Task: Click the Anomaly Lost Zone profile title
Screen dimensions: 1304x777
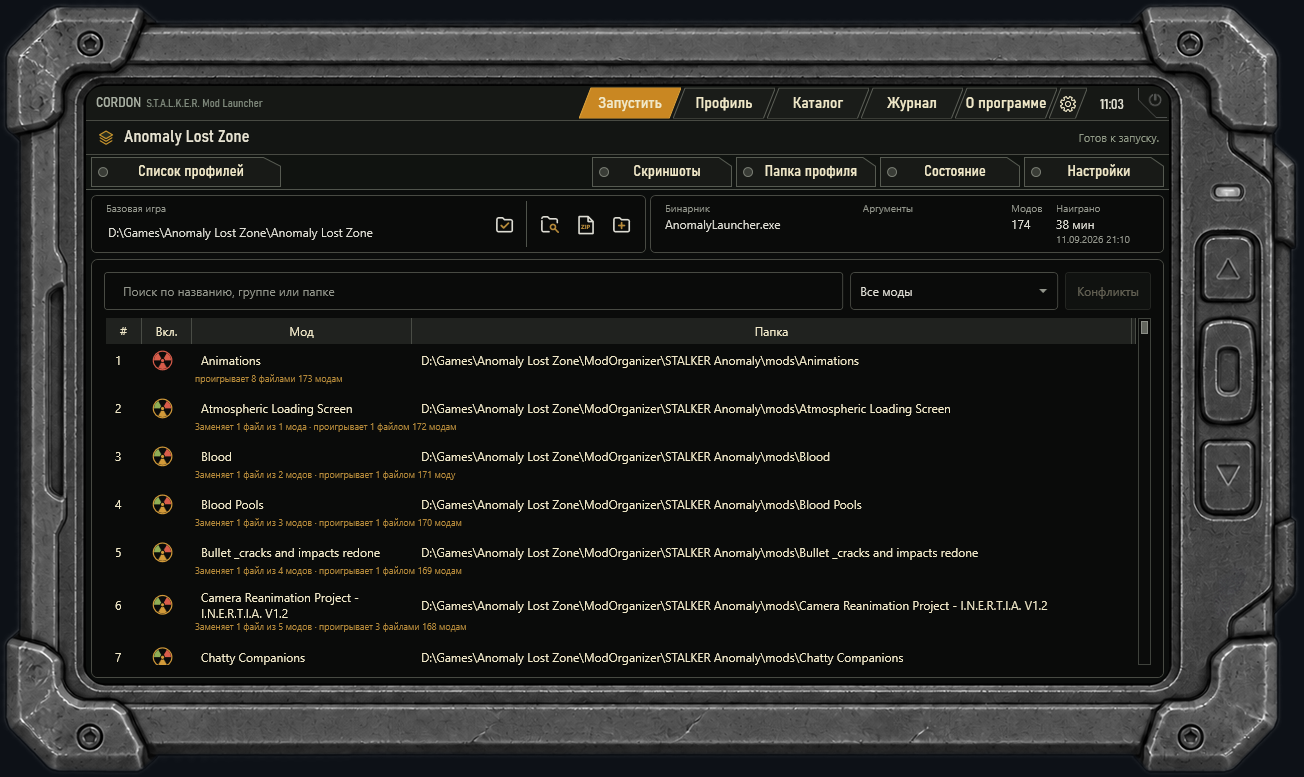Action: coord(186,137)
